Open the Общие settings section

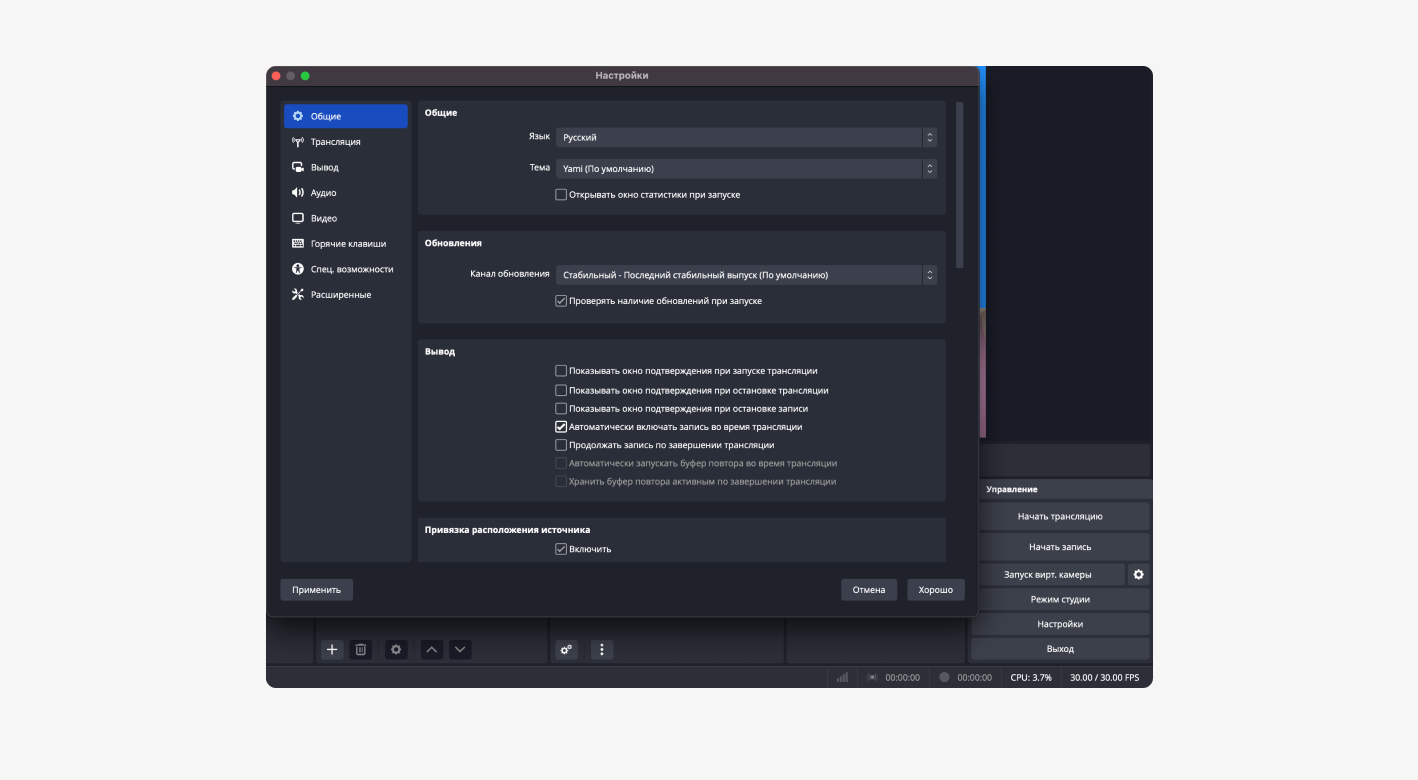click(345, 116)
